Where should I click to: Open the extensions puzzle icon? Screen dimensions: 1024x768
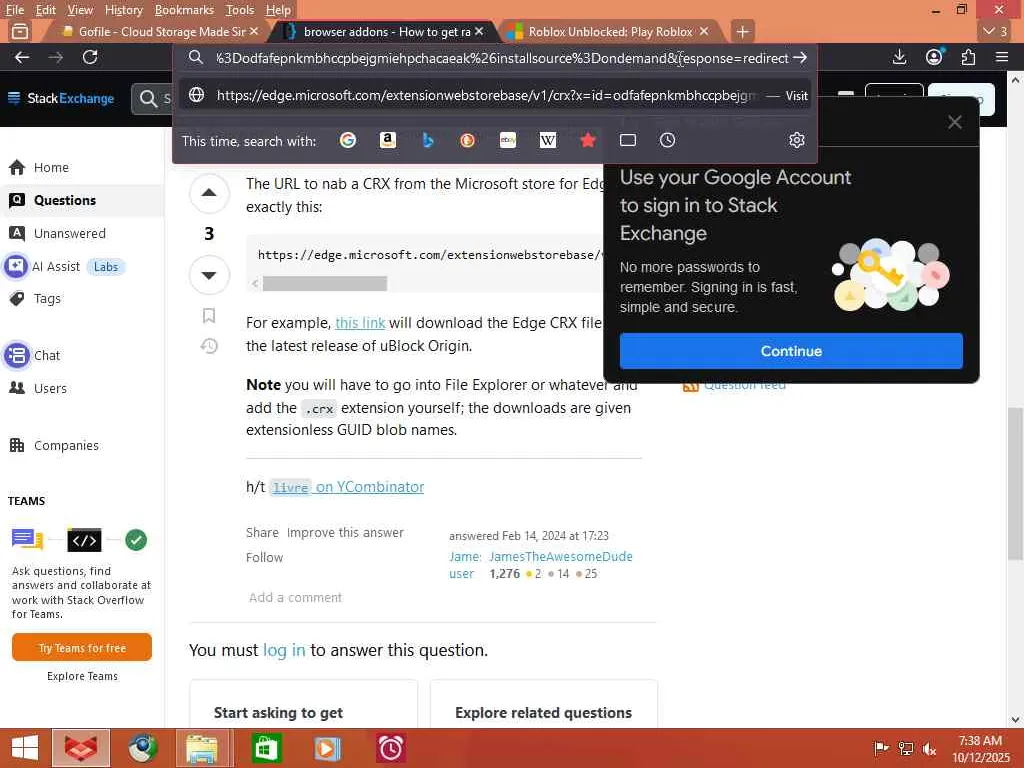[x=968, y=57]
